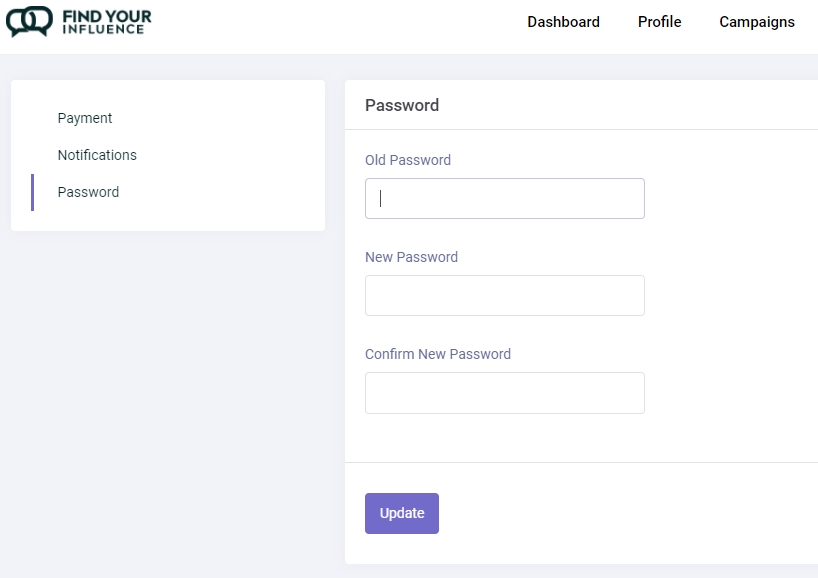Click the New Password label
818x578 pixels.
411,257
